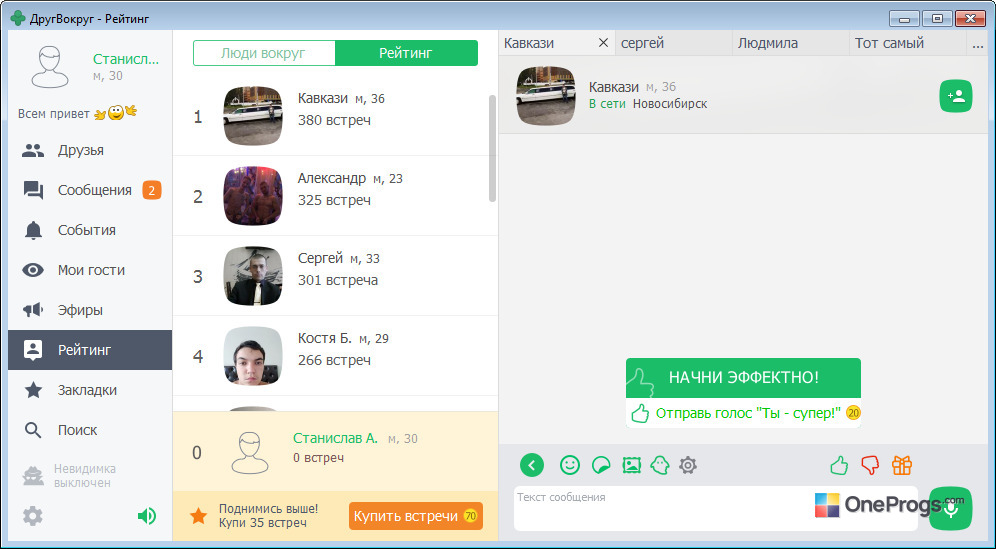This screenshot has height=549, width=996.
Task: Select the Рейтинг sidebar item
Action: click(x=90, y=350)
